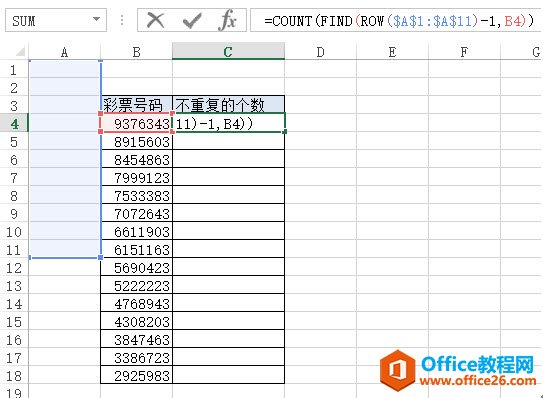Click cell containing 8454863
The image size is (543, 398).
[136, 160]
